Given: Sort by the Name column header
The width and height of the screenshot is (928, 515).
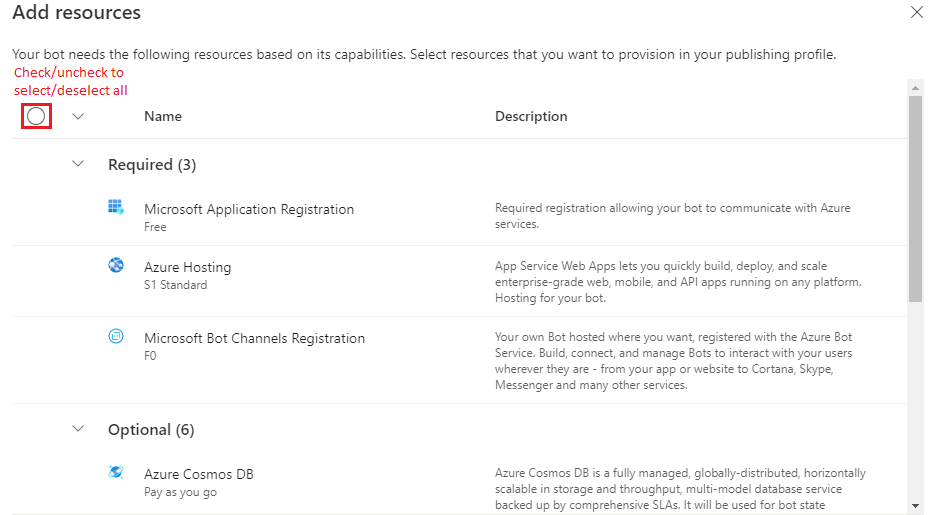Looking at the screenshot, I should click(x=163, y=116).
